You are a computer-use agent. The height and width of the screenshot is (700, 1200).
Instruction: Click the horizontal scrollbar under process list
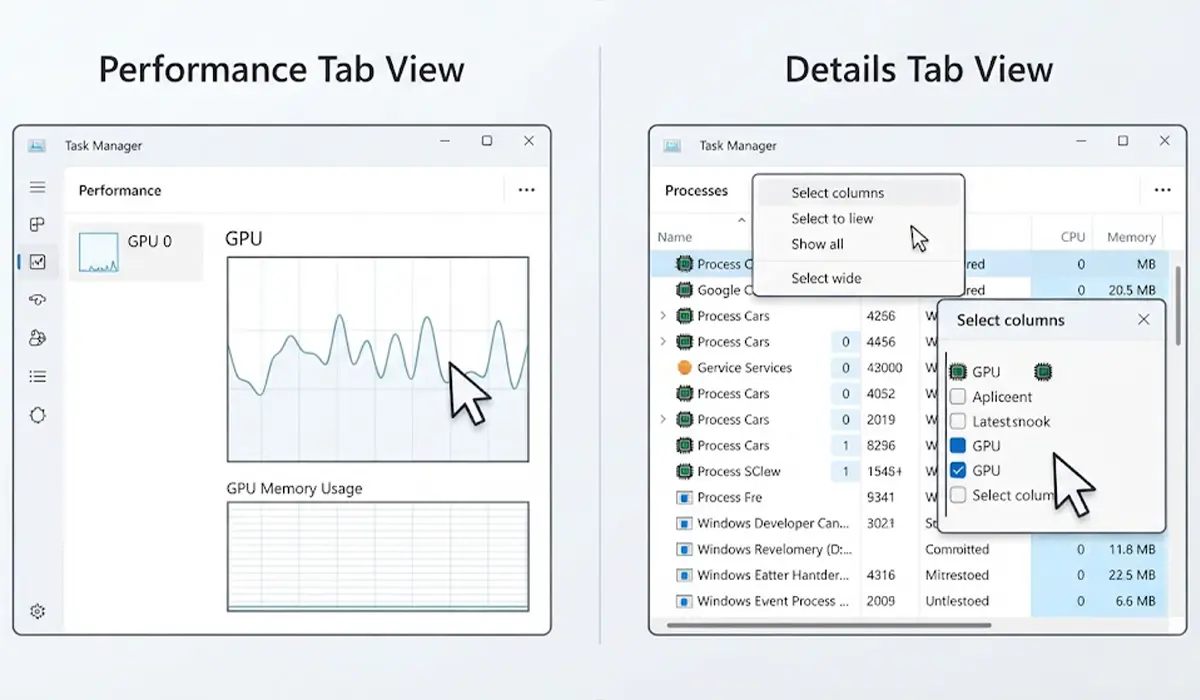pyautogui.click(x=828, y=625)
